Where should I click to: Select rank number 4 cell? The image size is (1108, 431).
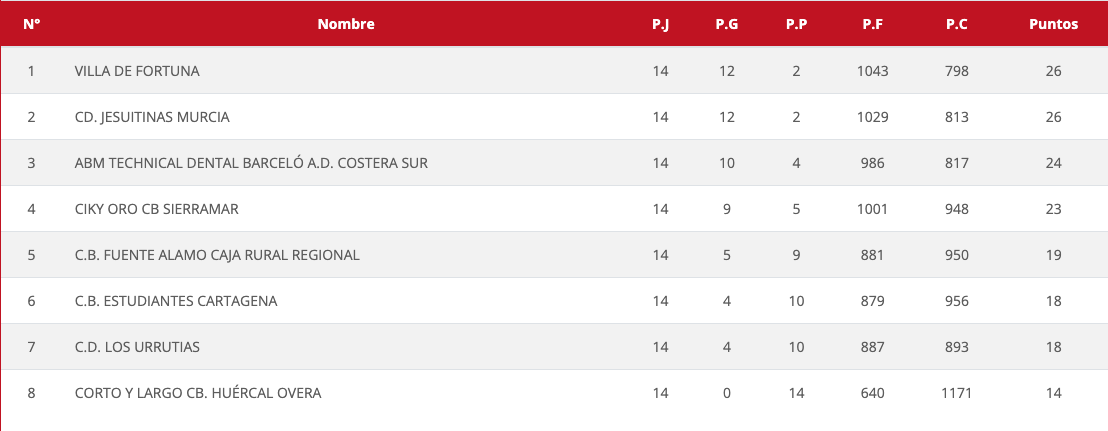pyautogui.click(x=31, y=209)
